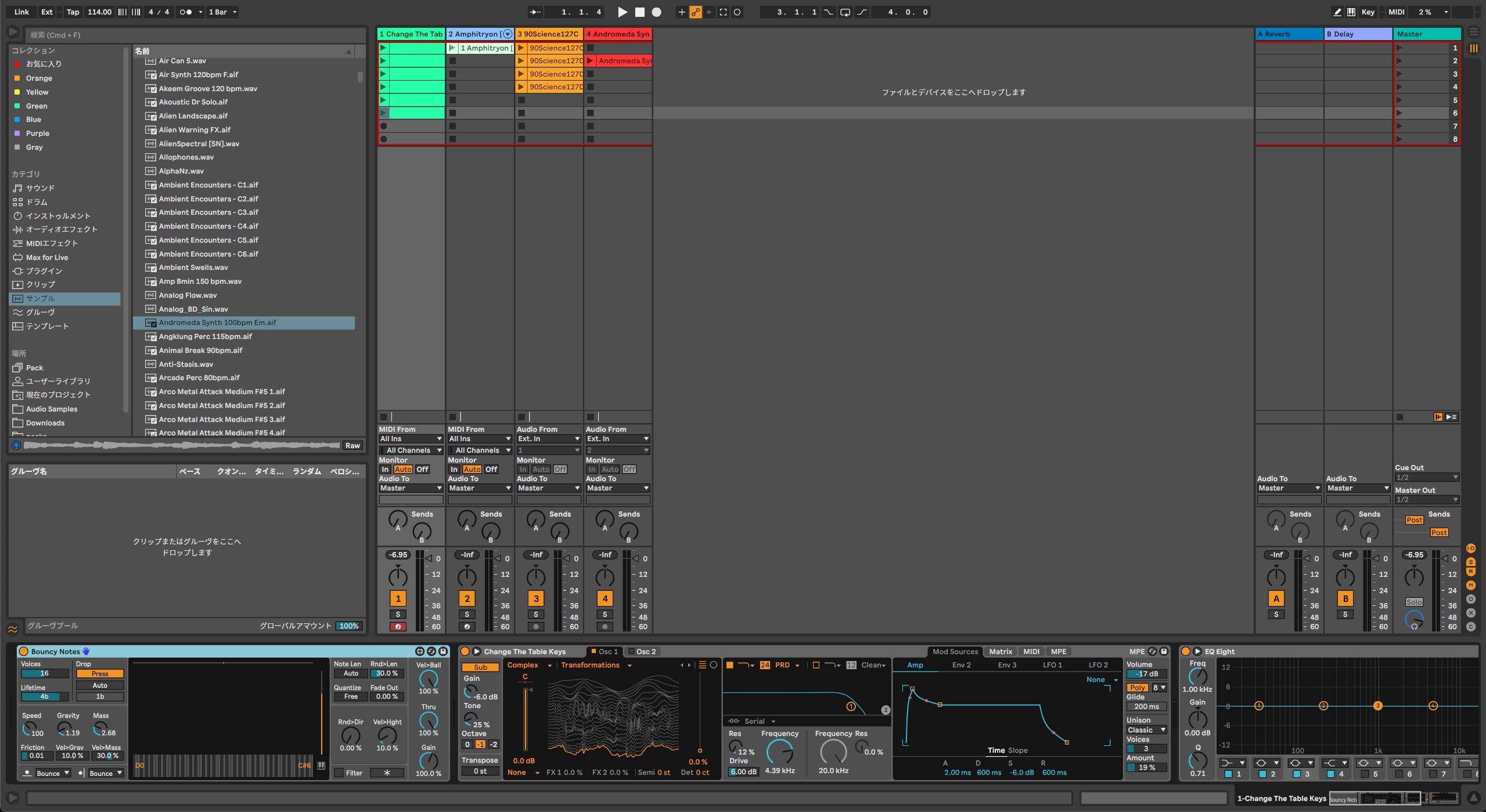
Task: Toggle the arrangement Loop switch icon
Action: pyautogui.click(x=845, y=12)
